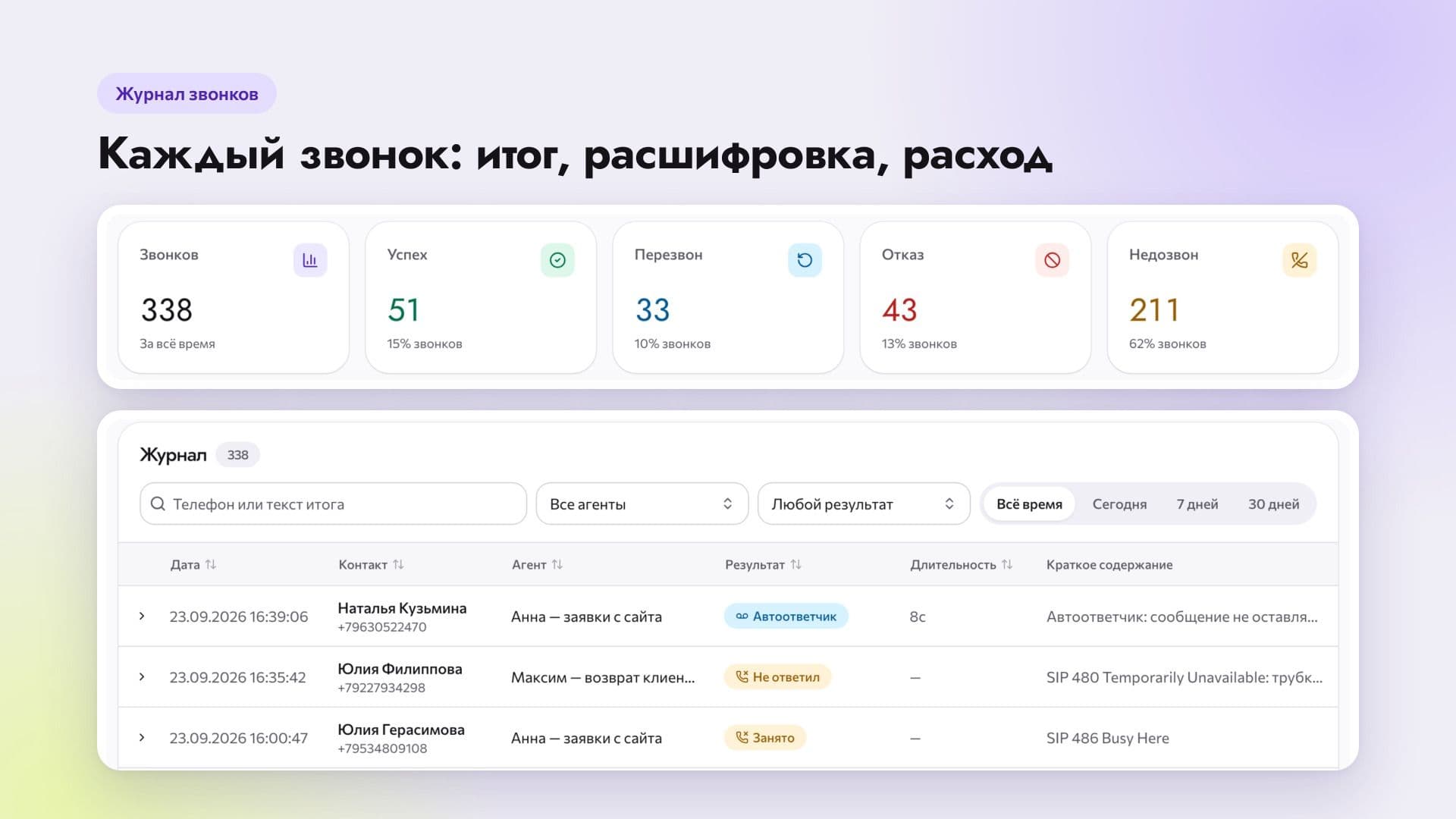Select the Всё время period tab
The width and height of the screenshot is (1456, 819).
1029,504
